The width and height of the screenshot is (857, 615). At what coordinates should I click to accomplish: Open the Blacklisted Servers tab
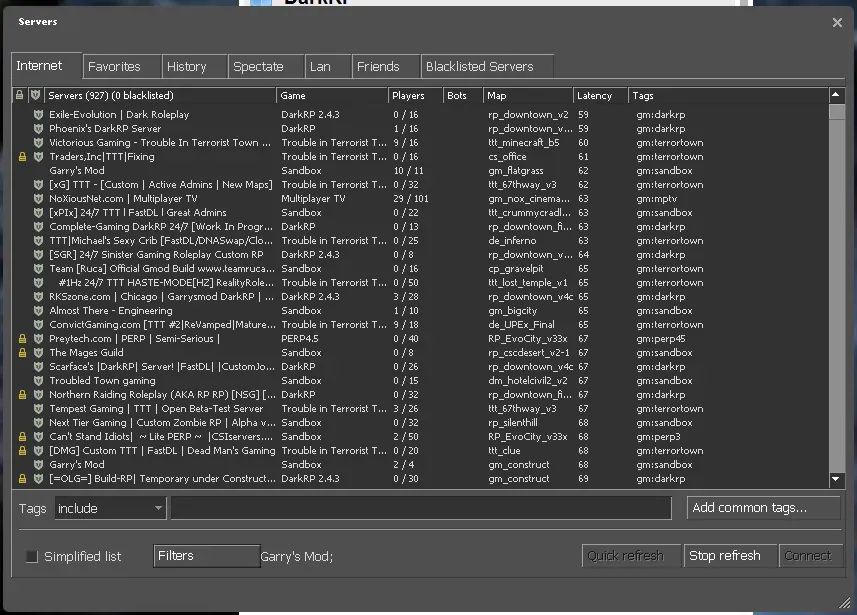[x=487, y=67]
